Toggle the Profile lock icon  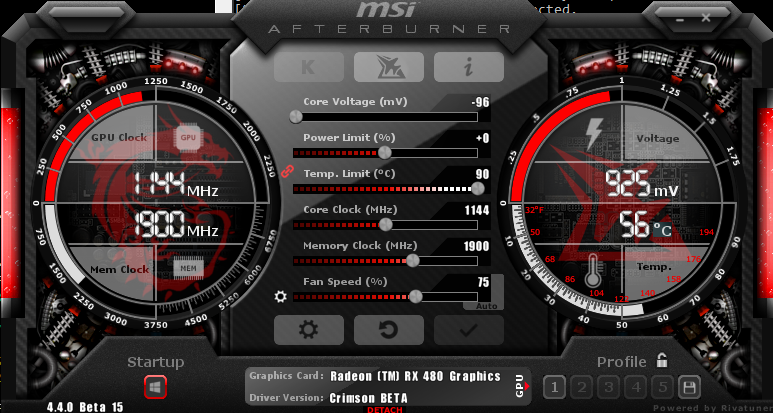[662, 361]
